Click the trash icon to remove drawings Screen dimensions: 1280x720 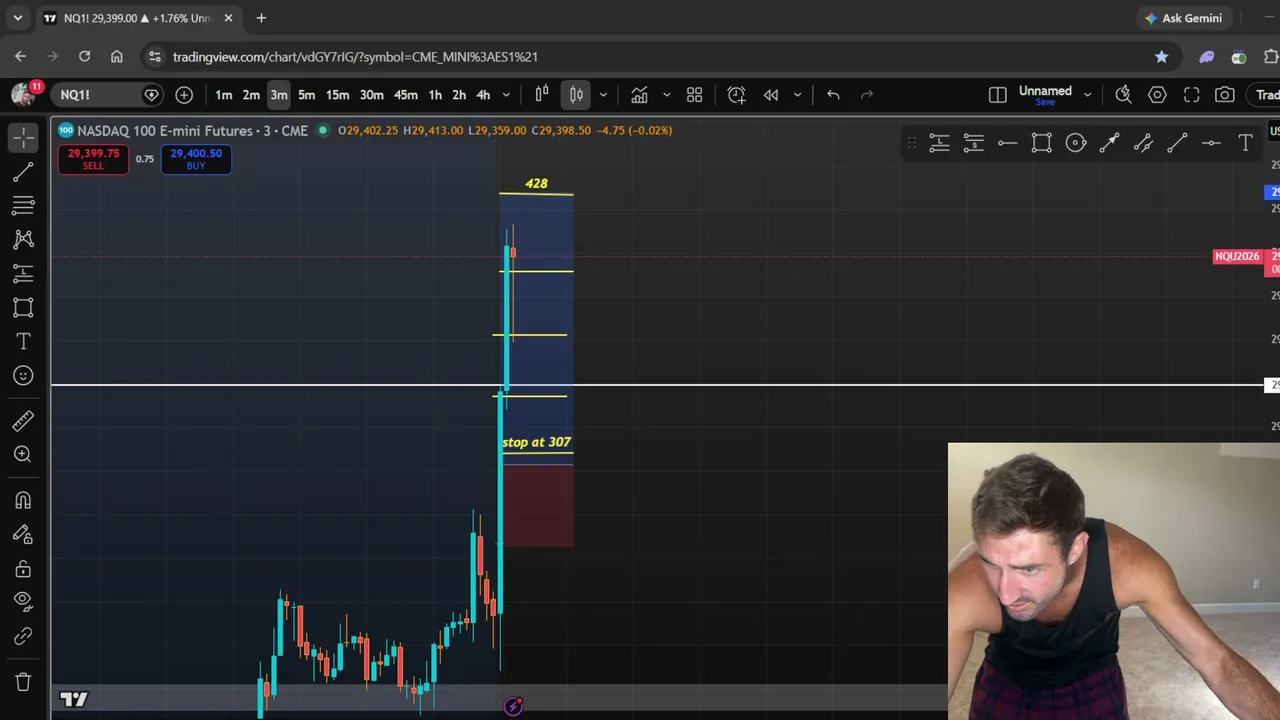(x=23, y=682)
